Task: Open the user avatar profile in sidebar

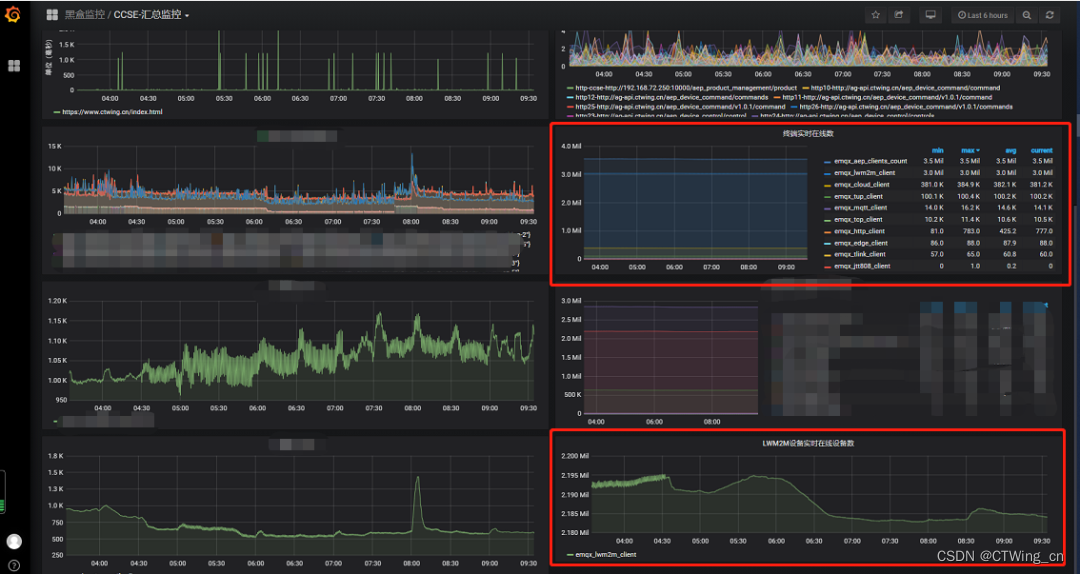Action: [x=14, y=542]
